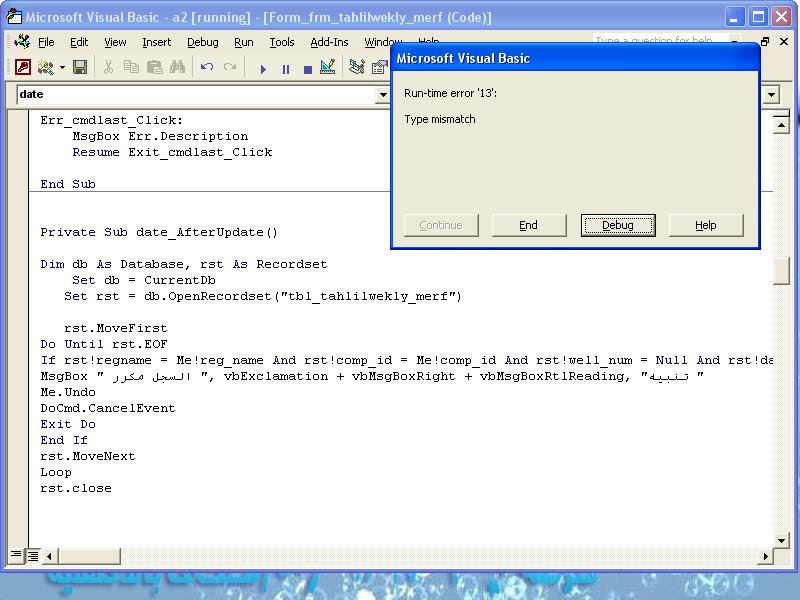Viewport: 800px width, 600px height.
Task: Click the Insert Module toolbar icon
Action: pos(46,67)
